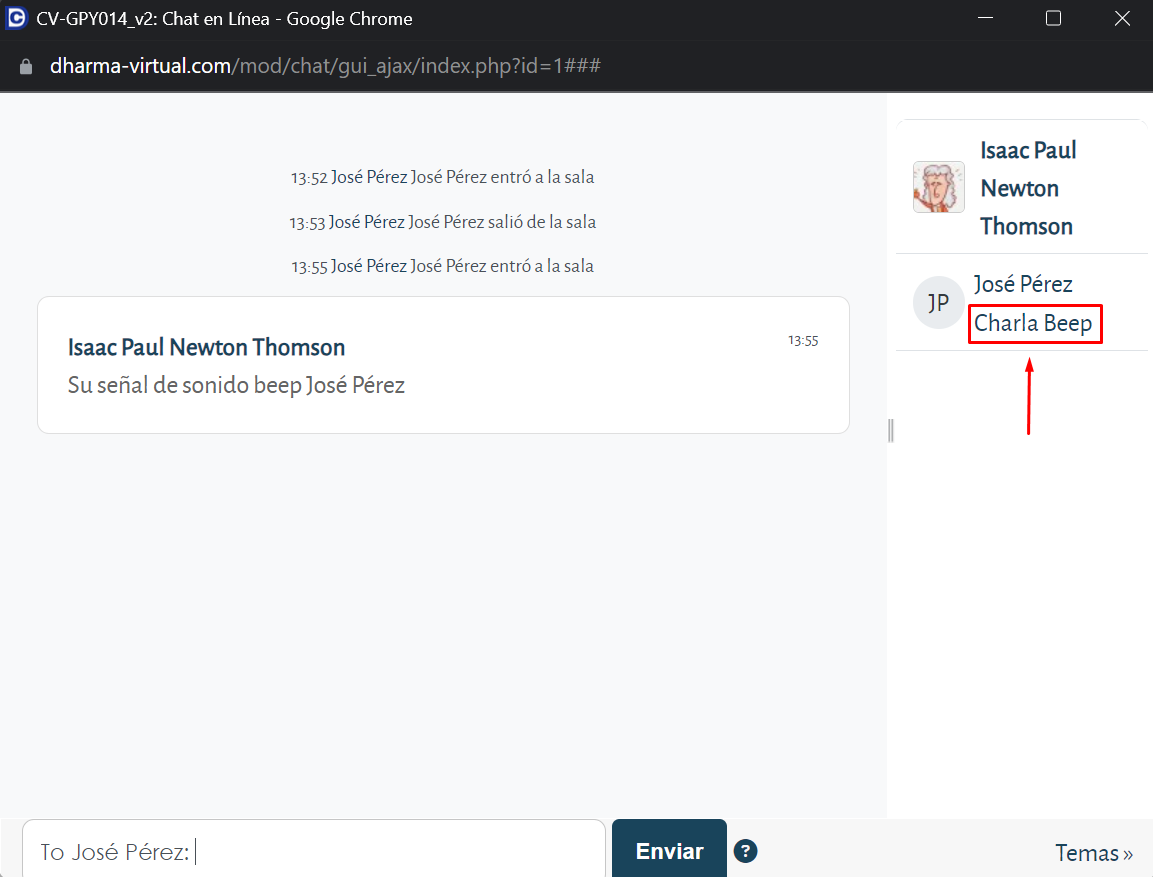Click the user panel resize handle
The height and width of the screenshot is (877, 1153).
890,430
